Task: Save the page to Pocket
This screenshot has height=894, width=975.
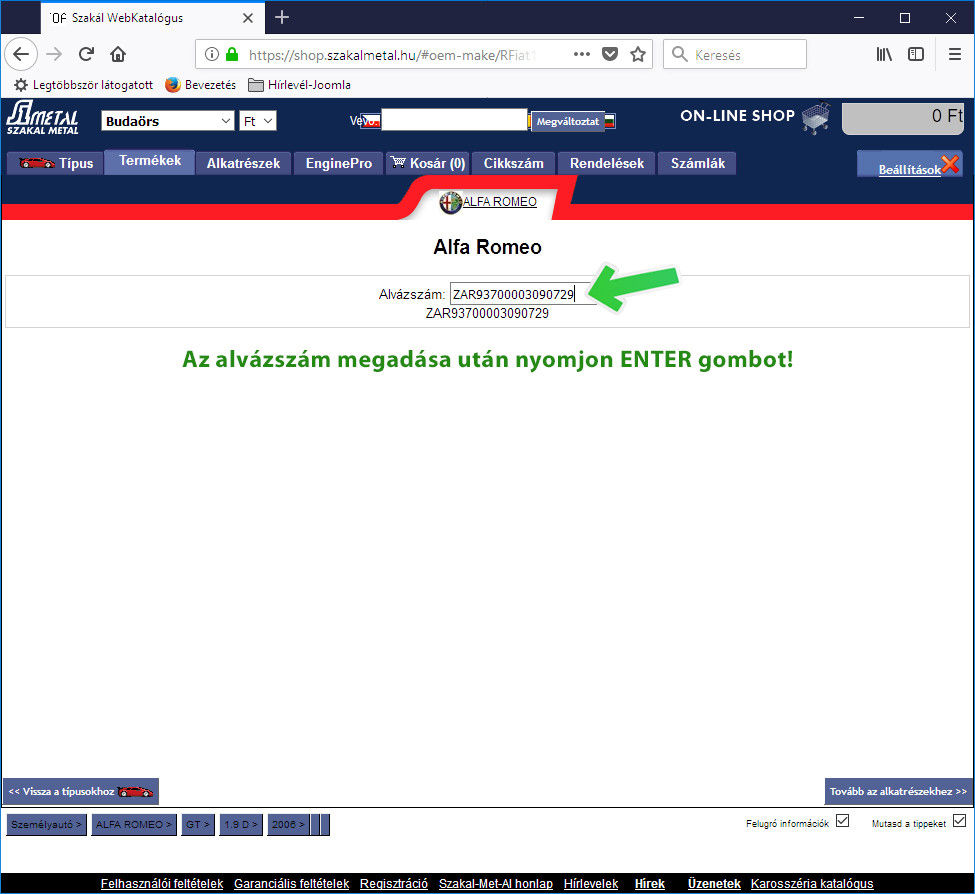Action: pos(610,55)
